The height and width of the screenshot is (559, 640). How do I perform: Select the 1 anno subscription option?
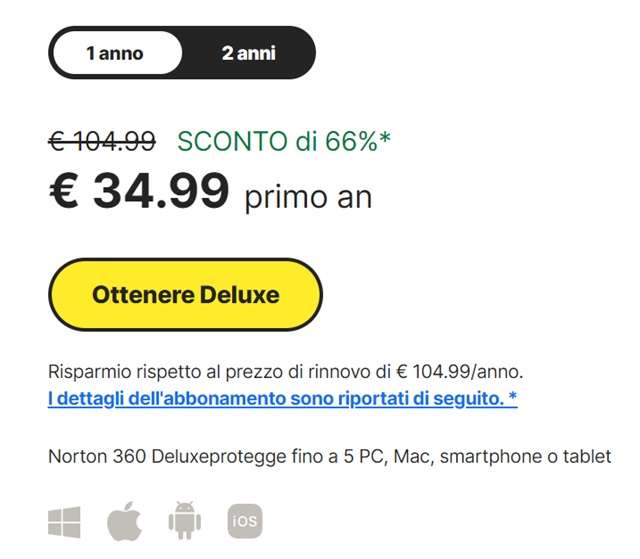pos(115,53)
